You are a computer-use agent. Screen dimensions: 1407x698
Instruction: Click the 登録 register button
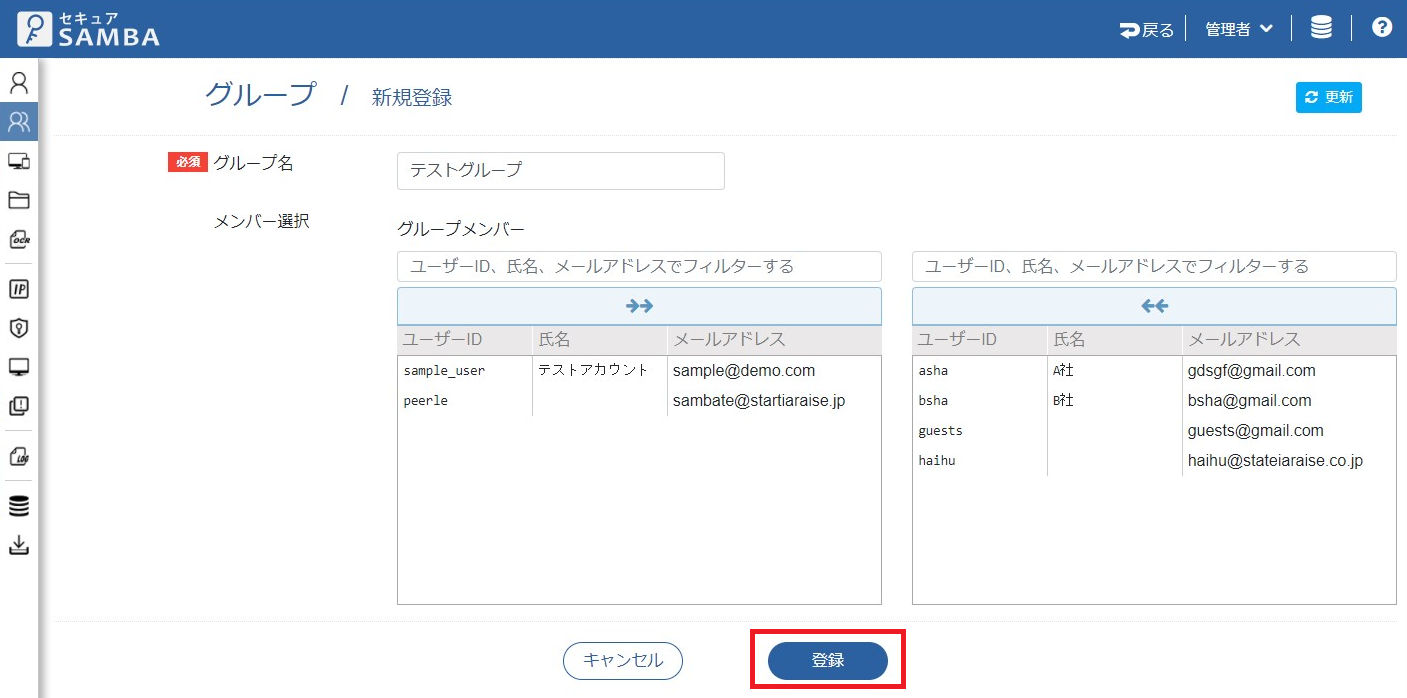(x=827, y=661)
